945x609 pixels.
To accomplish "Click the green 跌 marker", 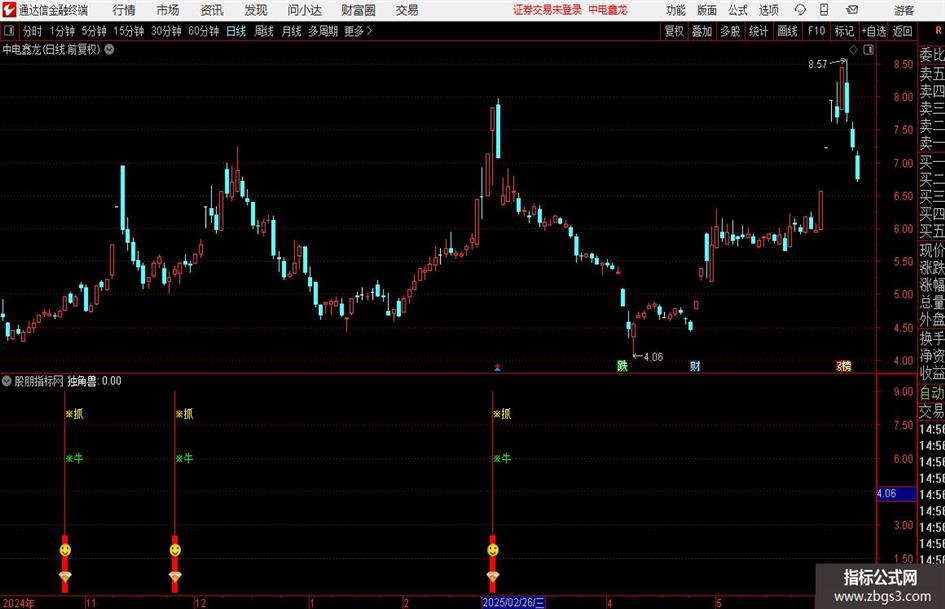I will pyautogui.click(x=622, y=366).
